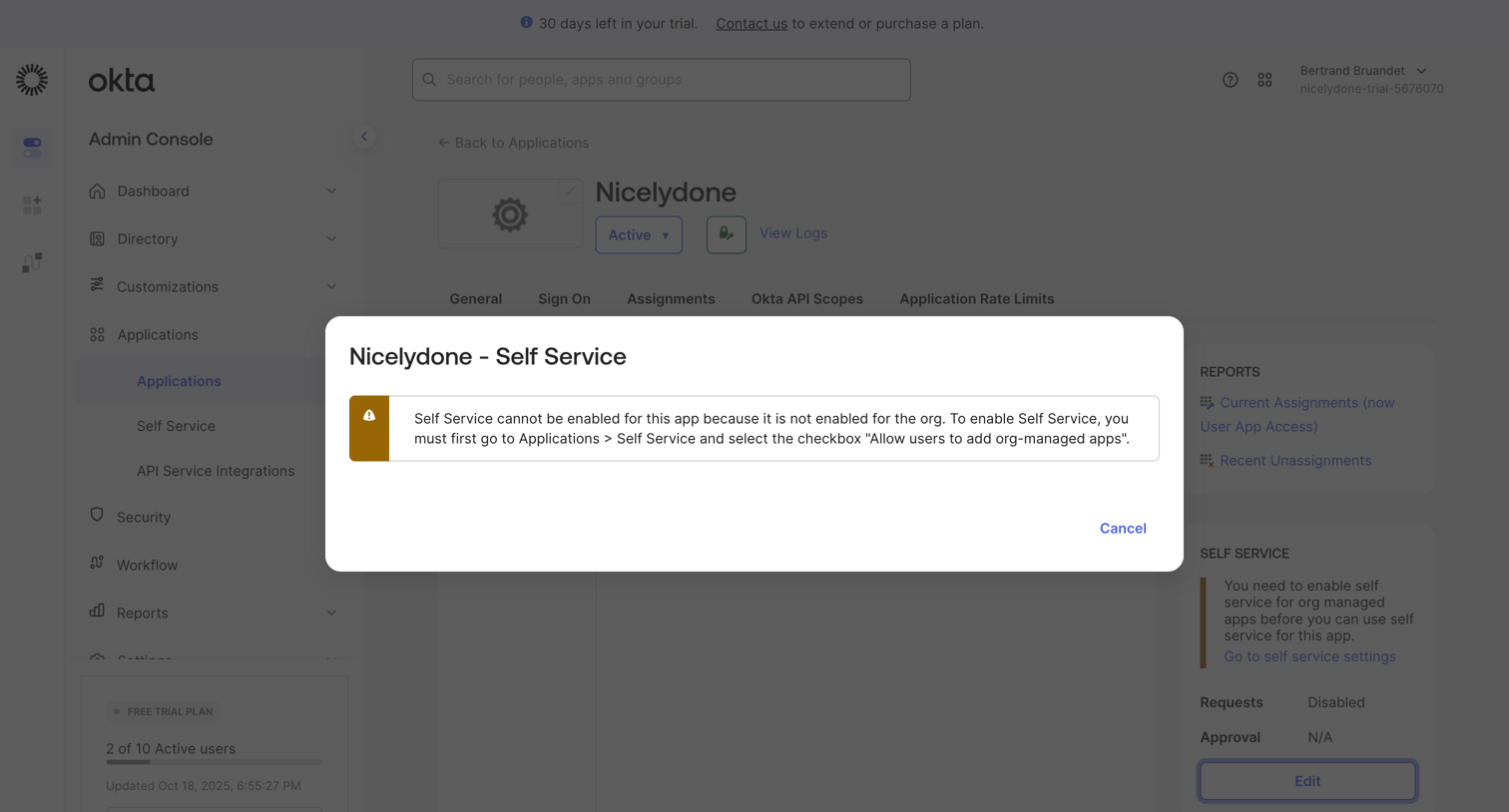Expand the Reports menu chevron
1509x812 pixels.
(x=331, y=612)
